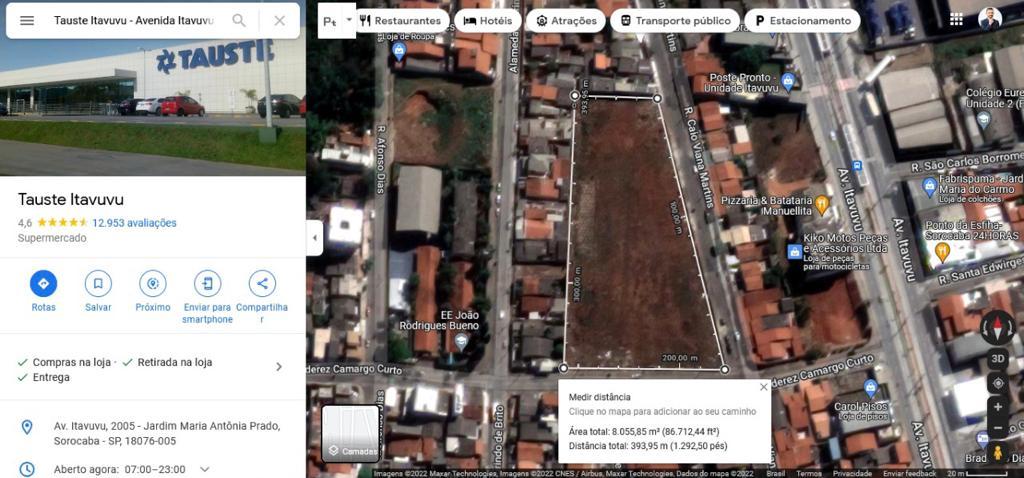
Task: Select the Atrações filter chip
Action: tap(566, 20)
